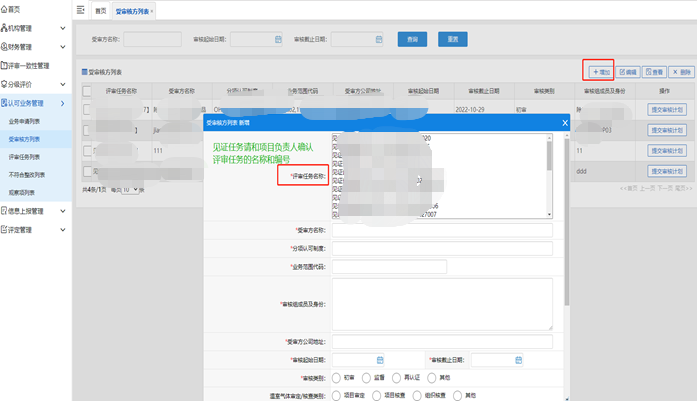Click the 评审任务名称 listbox scrollbar thumb
Image resolution: width=697 pixels, height=401 pixels.
tap(549, 156)
